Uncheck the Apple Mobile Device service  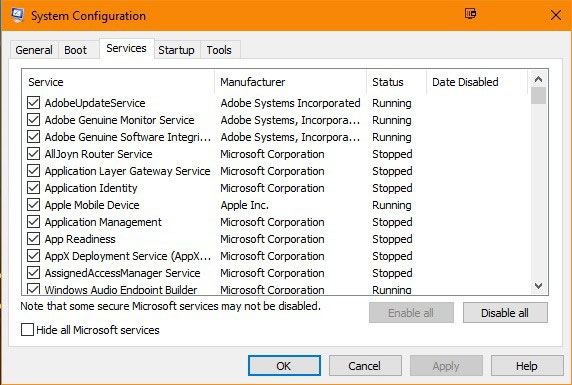[x=34, y=205]
